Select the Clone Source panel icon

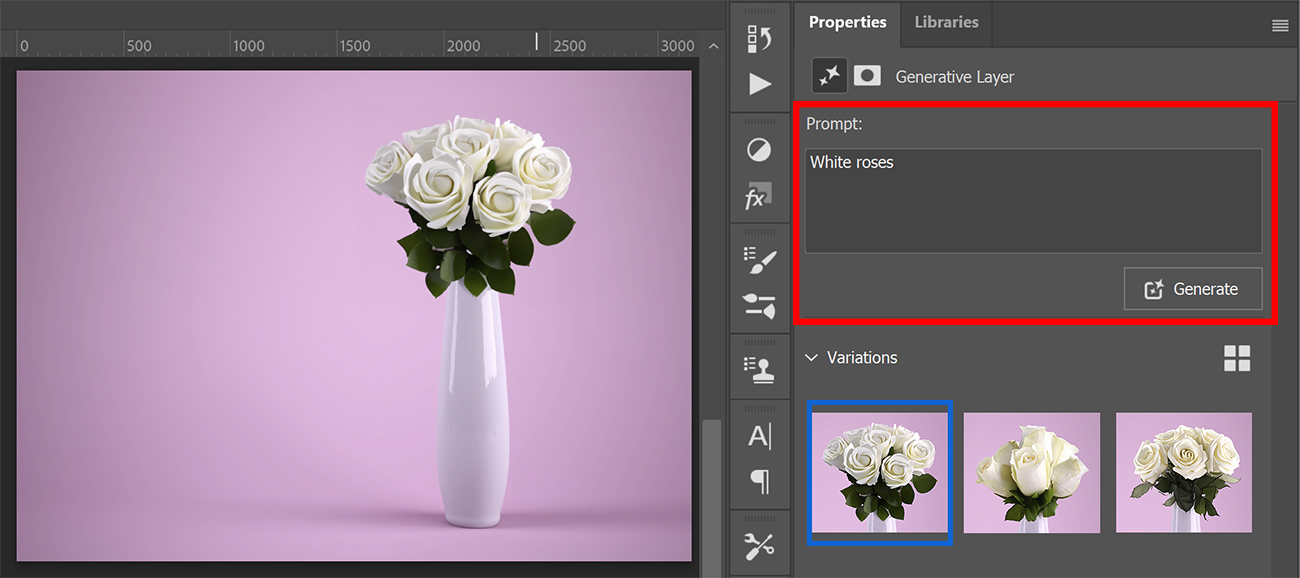pos(760,366)
